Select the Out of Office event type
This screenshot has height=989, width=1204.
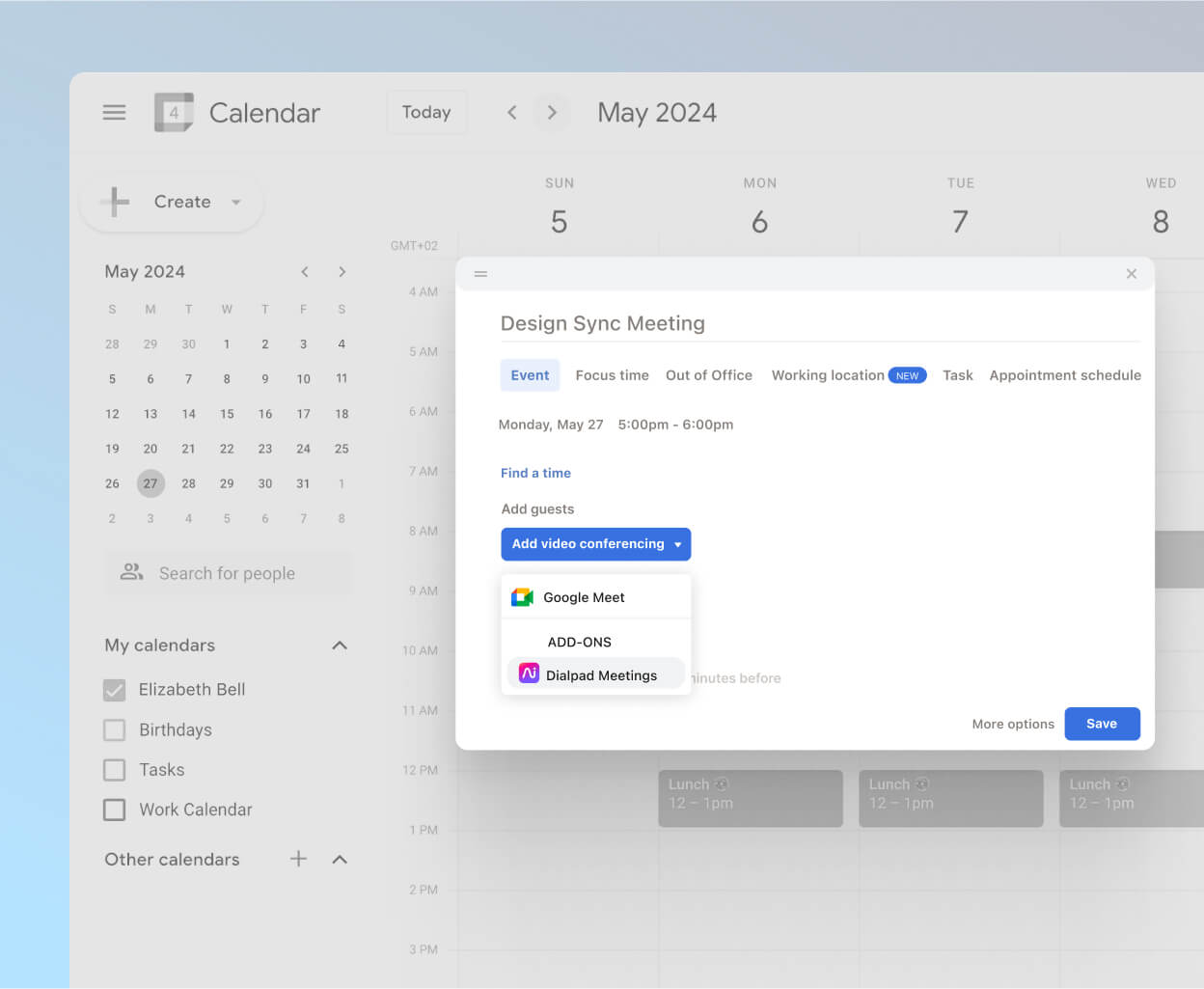[708, 375]
